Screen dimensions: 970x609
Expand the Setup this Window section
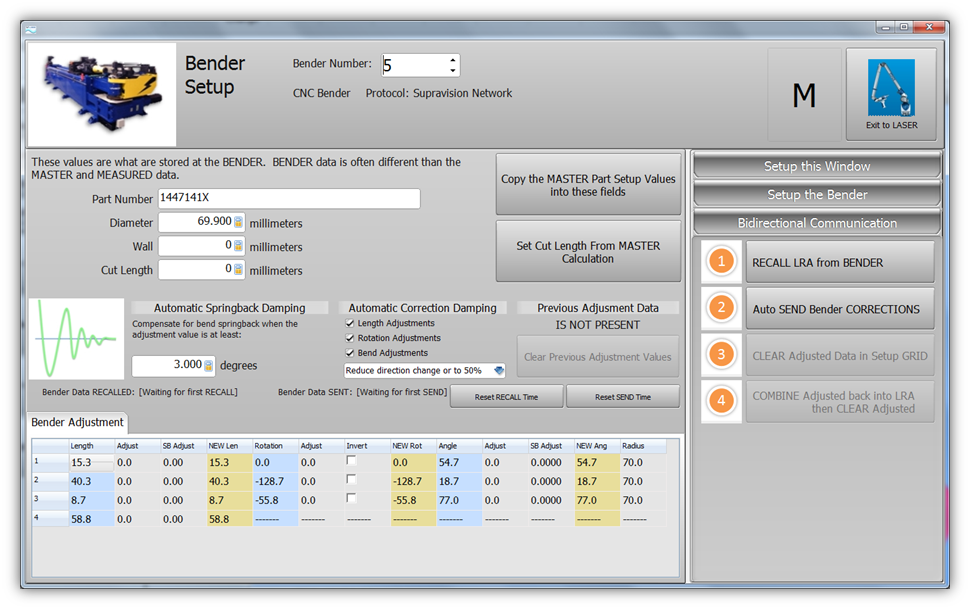click(x=816, y=166)
